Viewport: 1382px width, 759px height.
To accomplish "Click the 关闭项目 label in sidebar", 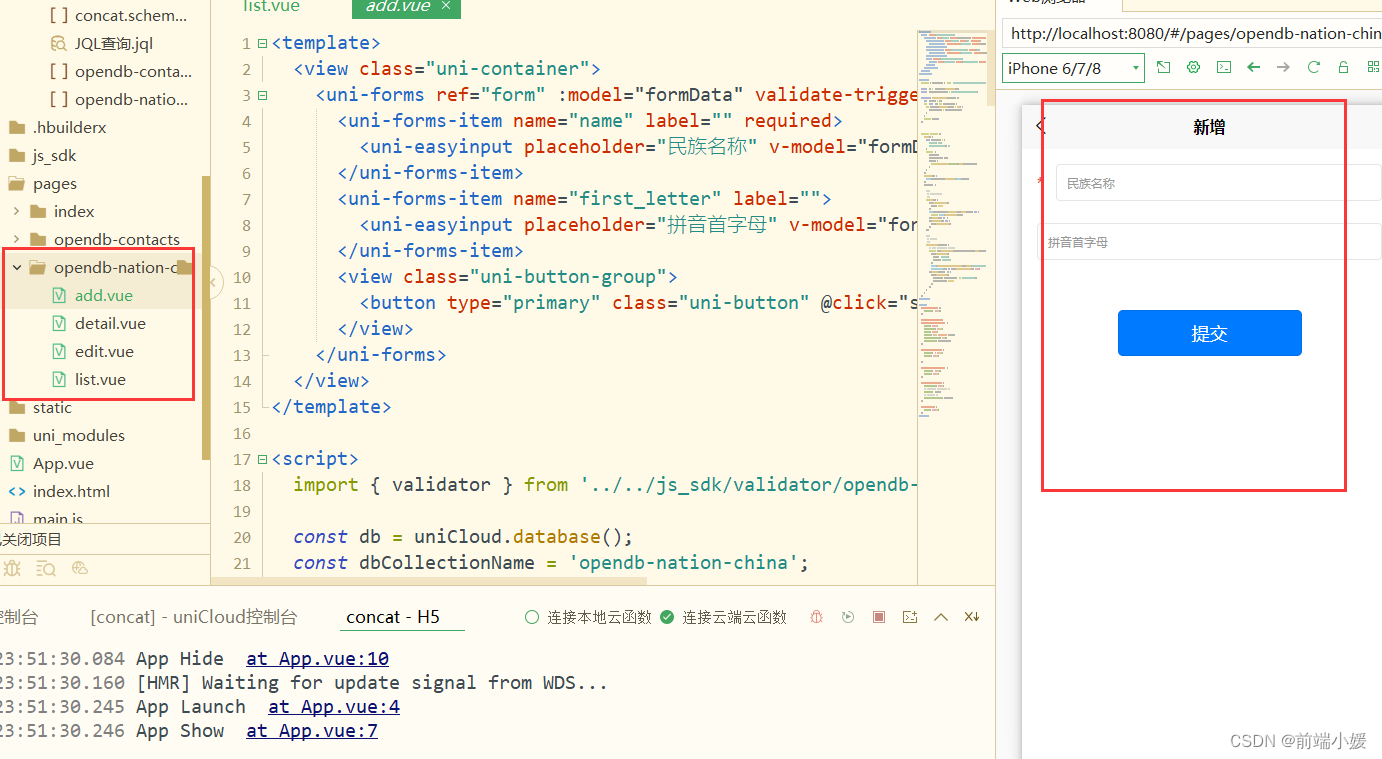I will [x=31, y=539].
